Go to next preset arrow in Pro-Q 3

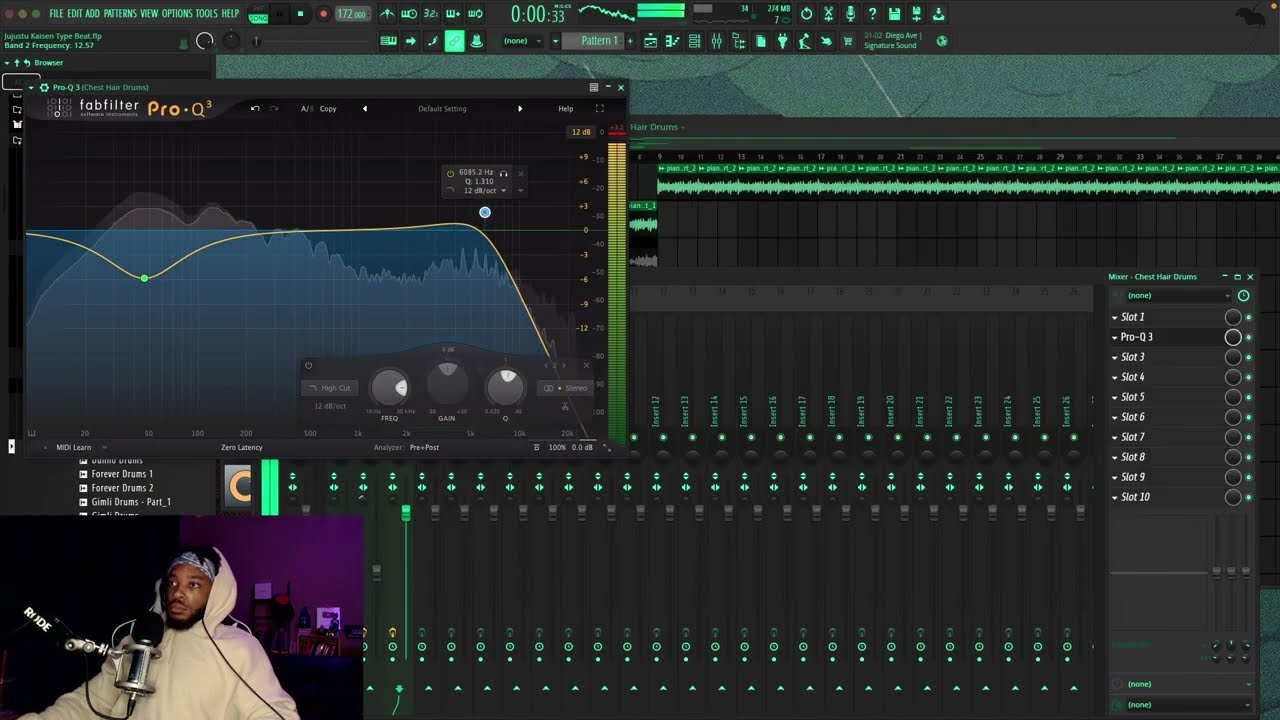519,108
